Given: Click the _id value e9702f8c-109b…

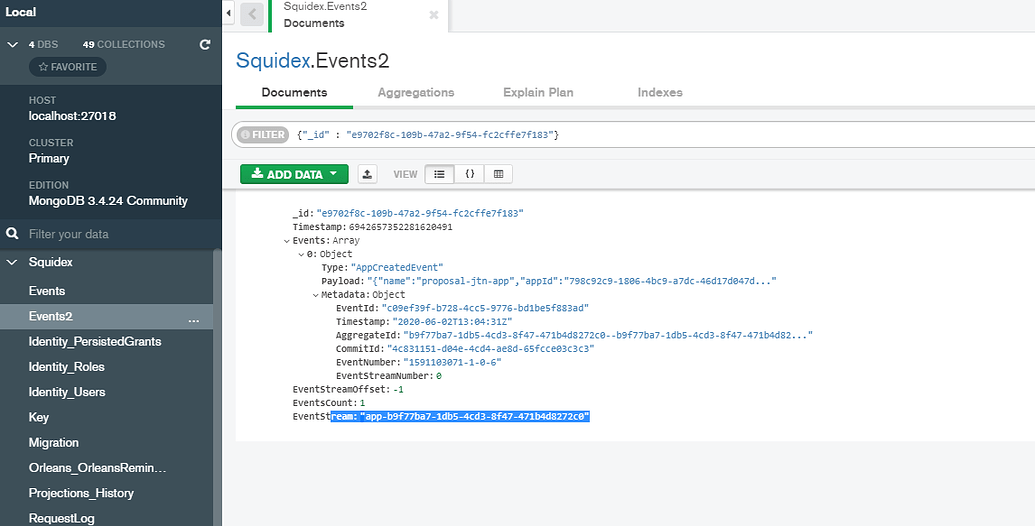Looking at the screenshot, I should [420, 213].
